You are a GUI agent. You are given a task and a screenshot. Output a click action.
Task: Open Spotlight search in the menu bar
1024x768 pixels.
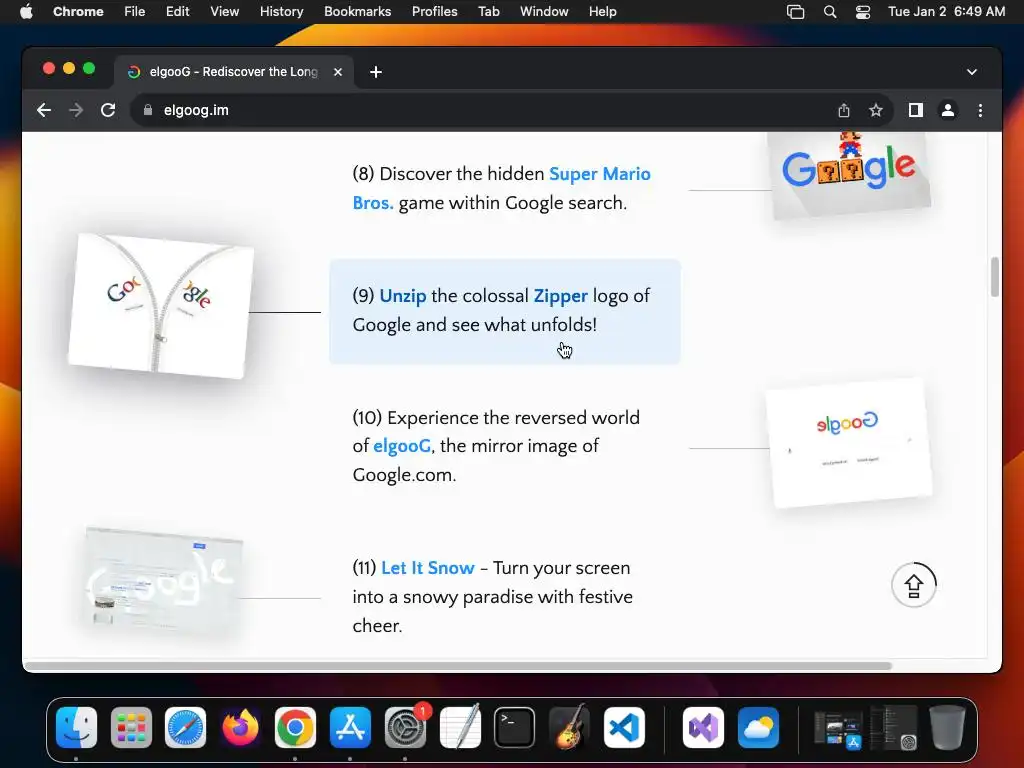[830, 12]
